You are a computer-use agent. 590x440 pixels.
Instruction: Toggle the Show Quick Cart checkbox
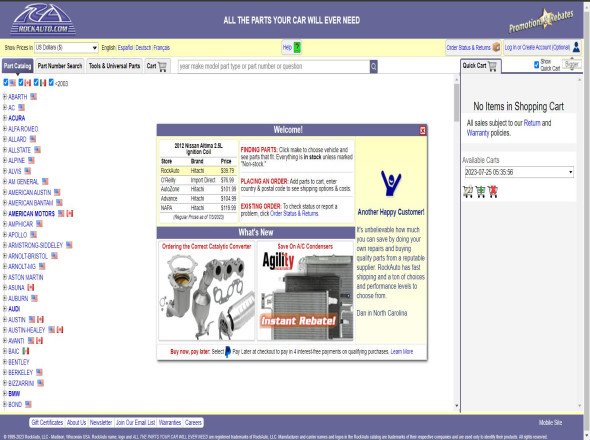pos(537,65)
